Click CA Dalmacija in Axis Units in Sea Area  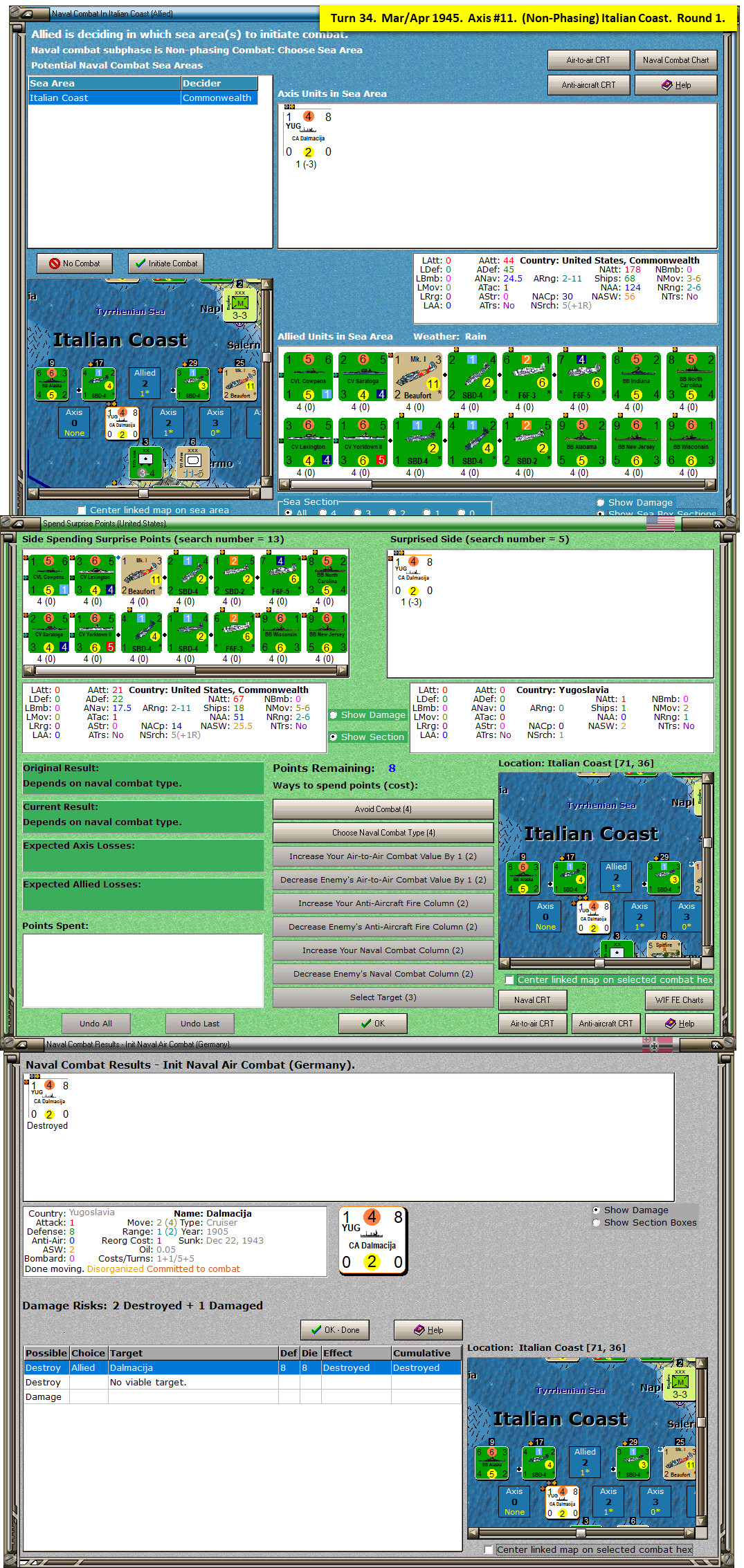[x=308, y=134]
